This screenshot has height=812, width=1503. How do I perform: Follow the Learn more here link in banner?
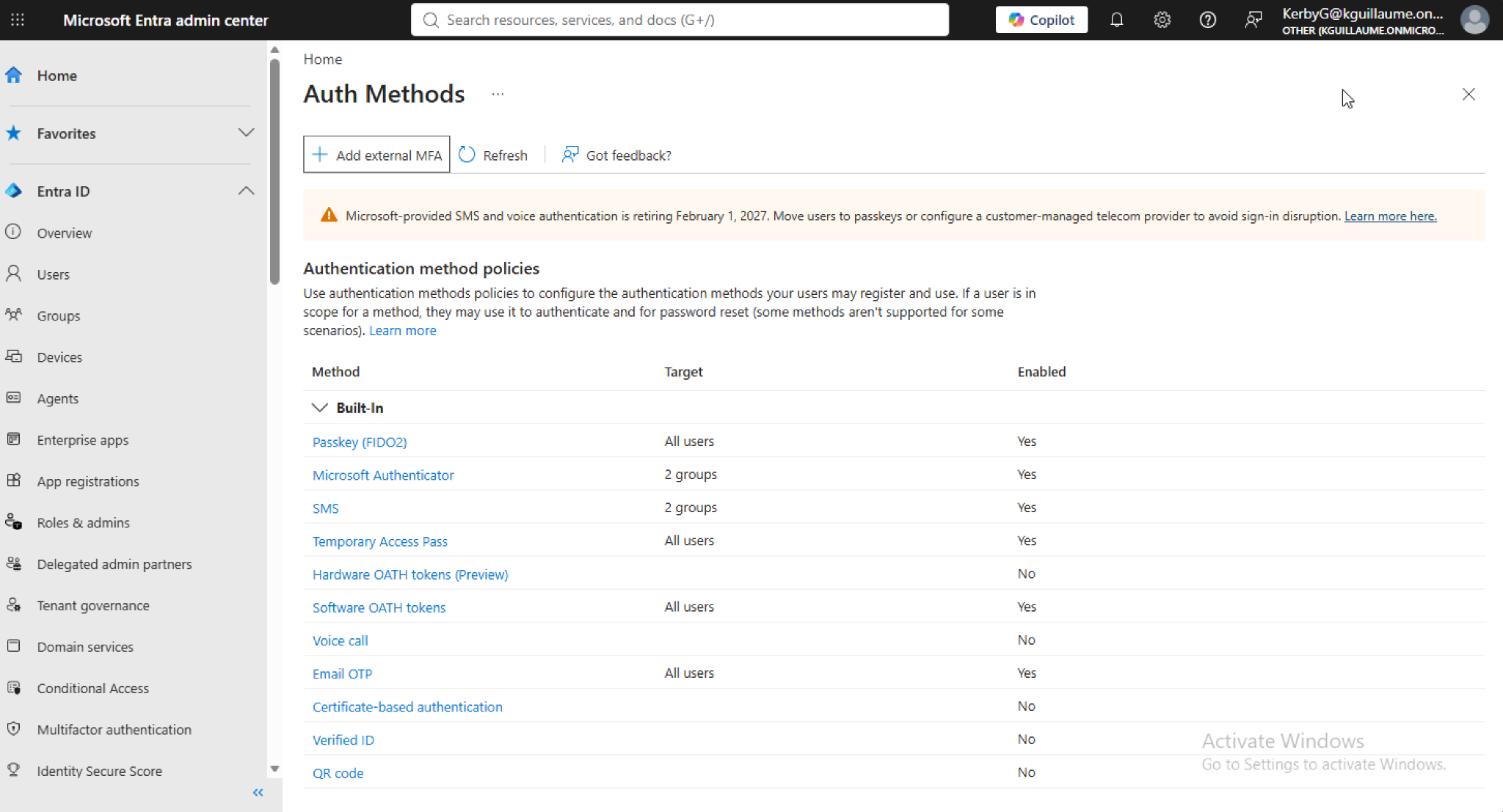(1390, 216)
